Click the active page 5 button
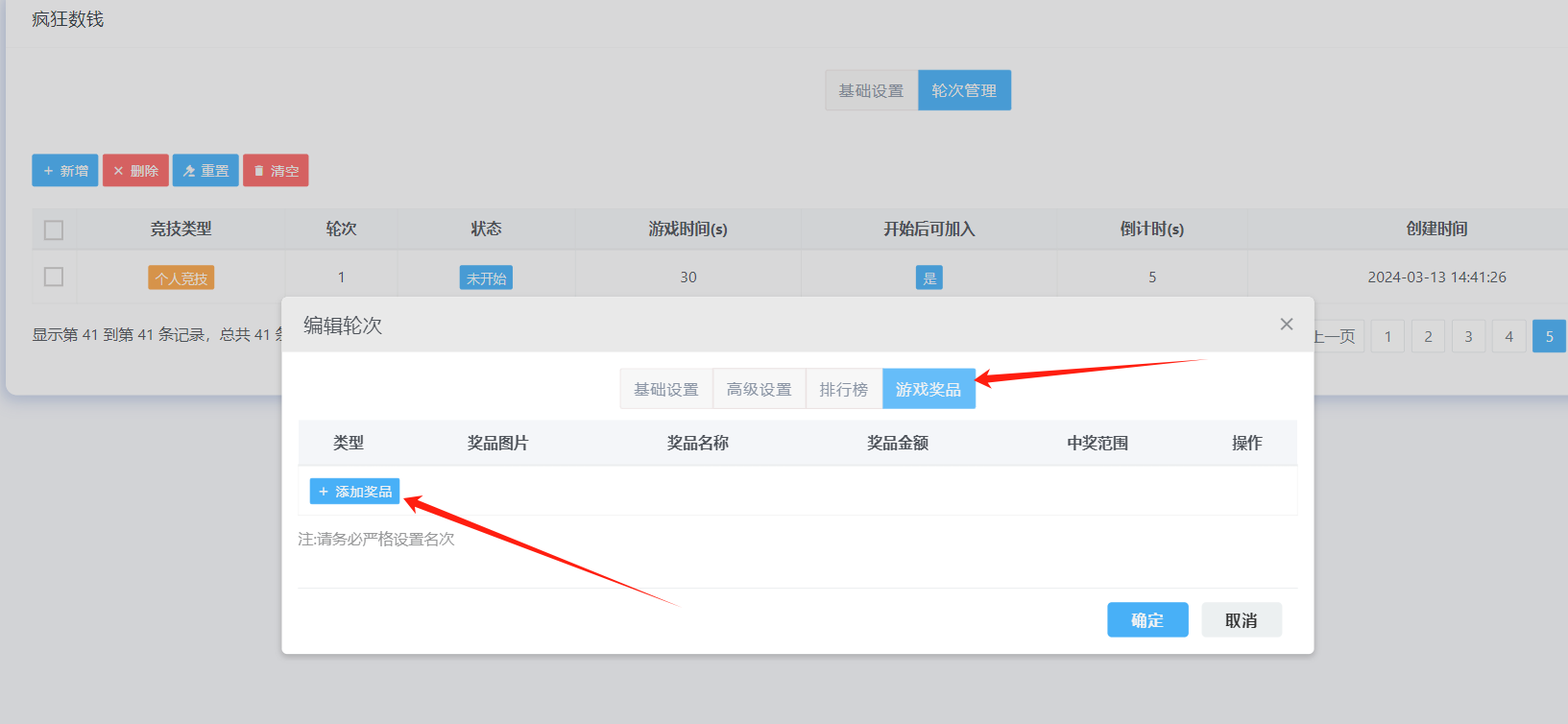This screenshot has width=1568, height=724. 1549,336
